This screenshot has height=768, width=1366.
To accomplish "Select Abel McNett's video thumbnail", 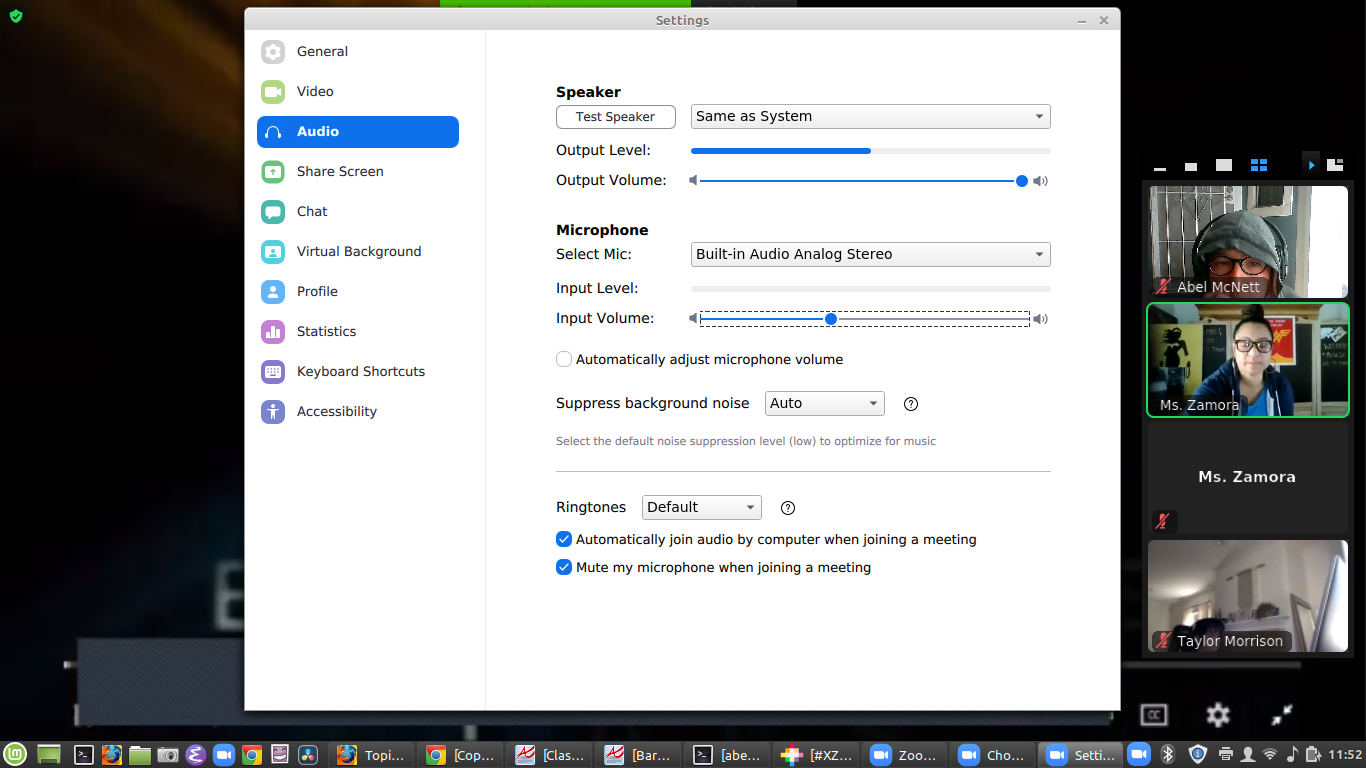I will (1248, 242).
